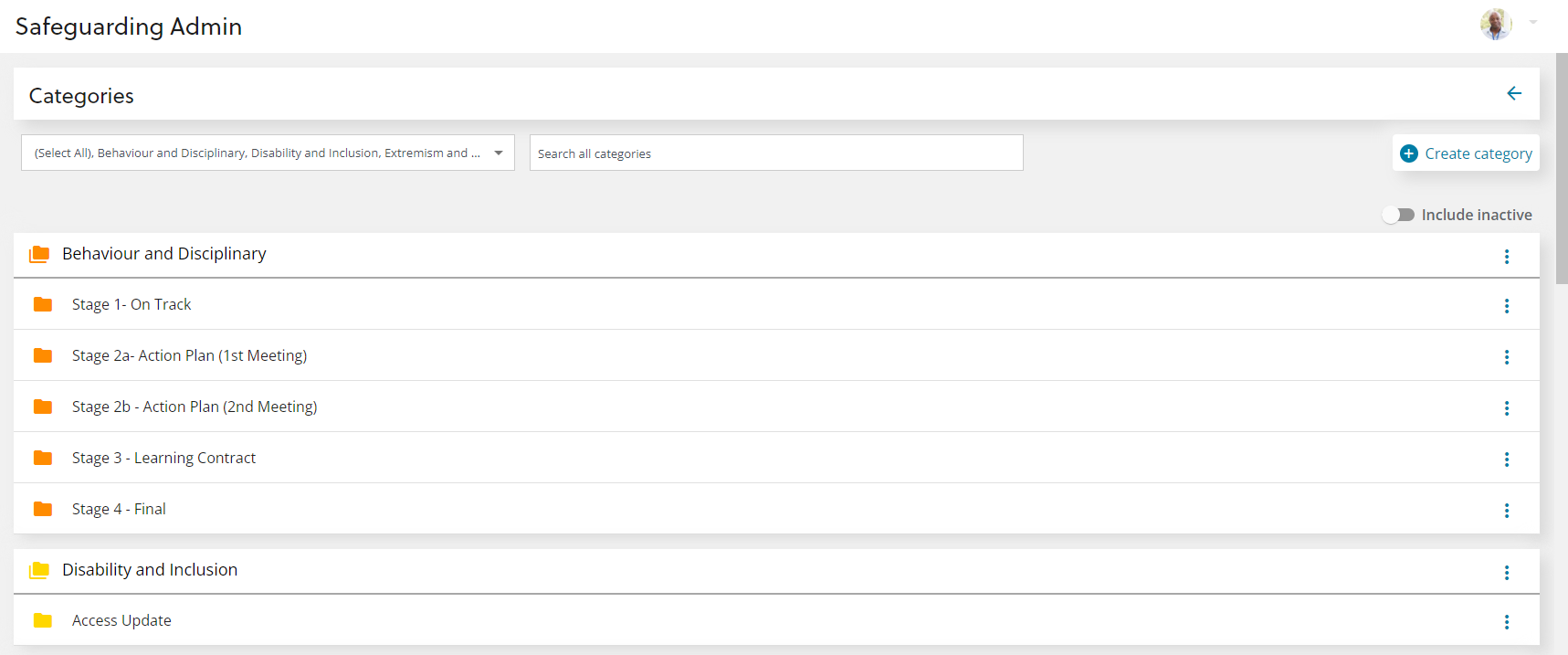This screenshot has height=655, width=1568.
Task: Open the user account dropdown arrow
Action: (1531, 23)
